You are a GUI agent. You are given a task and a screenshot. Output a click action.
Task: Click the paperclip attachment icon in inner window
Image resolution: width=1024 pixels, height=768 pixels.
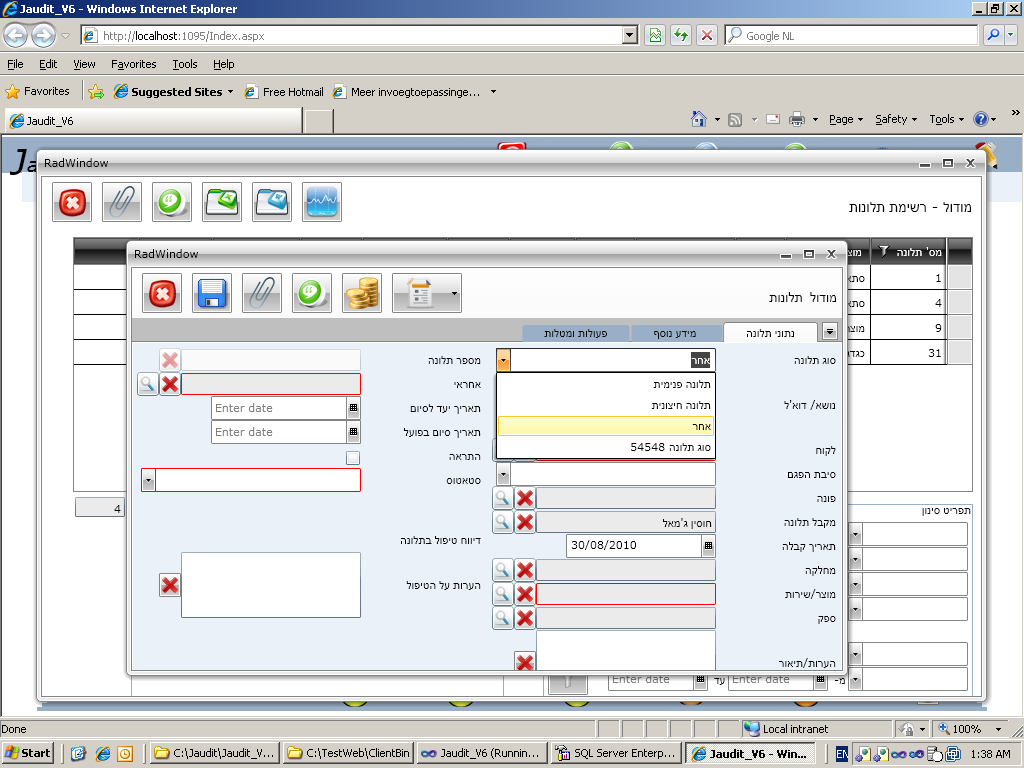pos(262,293)
